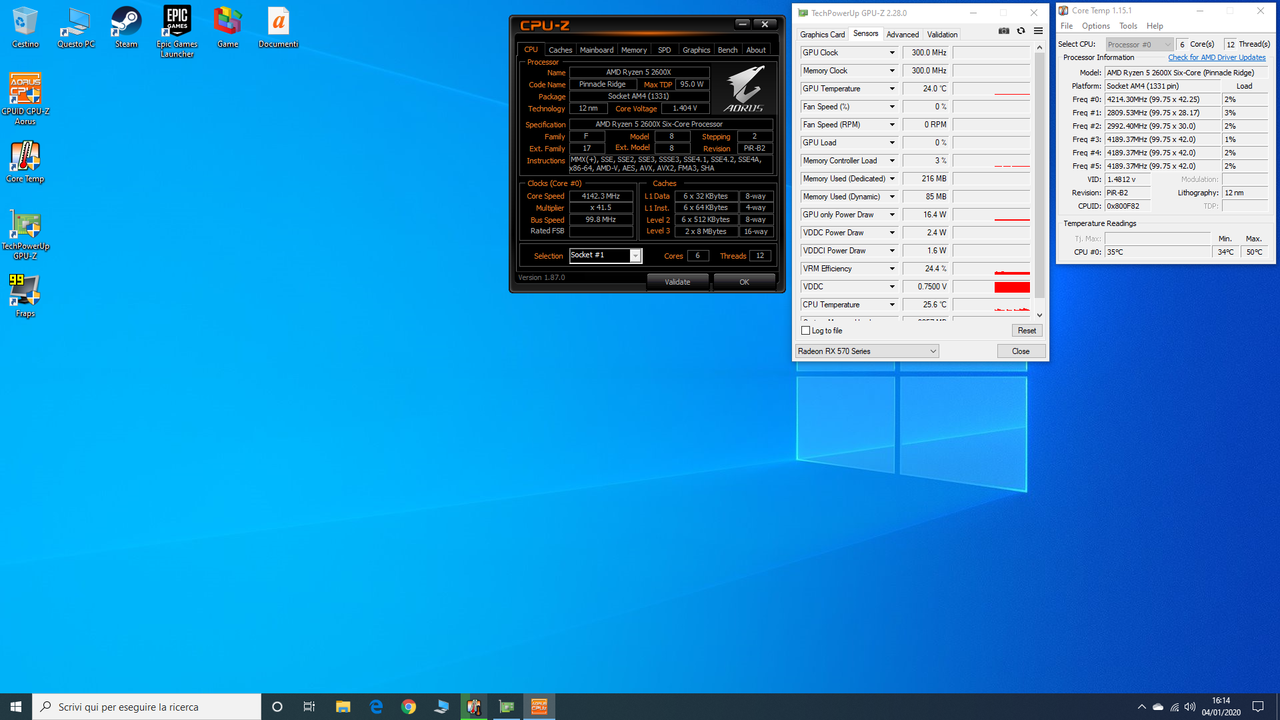Show hidden system tray icons

(x=1143, y=706)
